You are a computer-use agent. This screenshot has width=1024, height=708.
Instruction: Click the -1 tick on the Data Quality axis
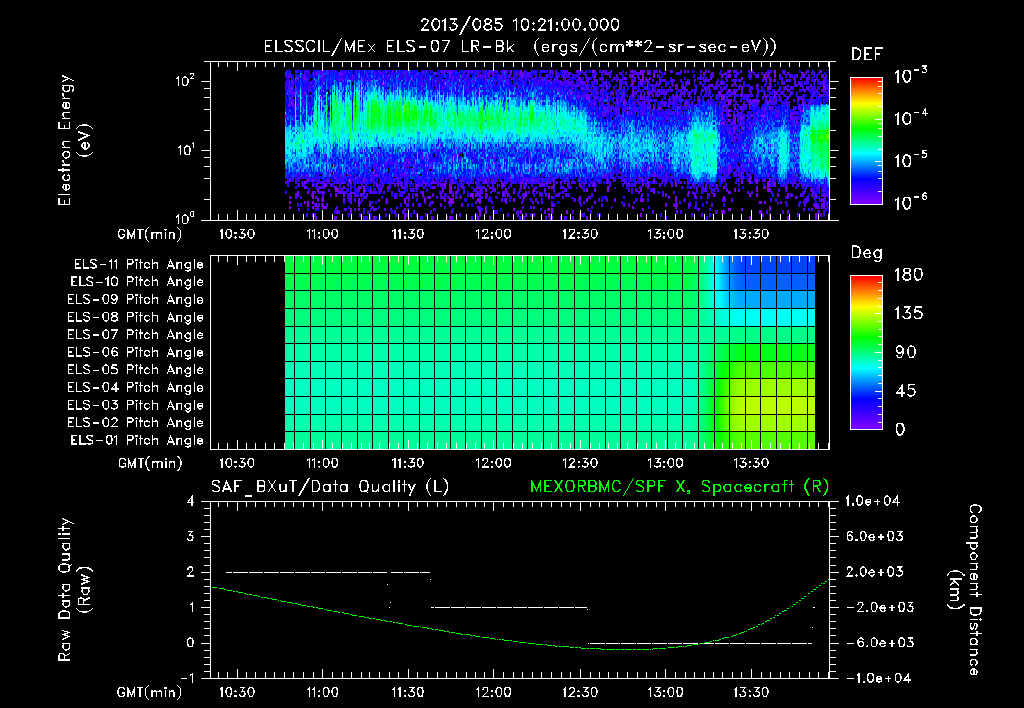[187, 678]
